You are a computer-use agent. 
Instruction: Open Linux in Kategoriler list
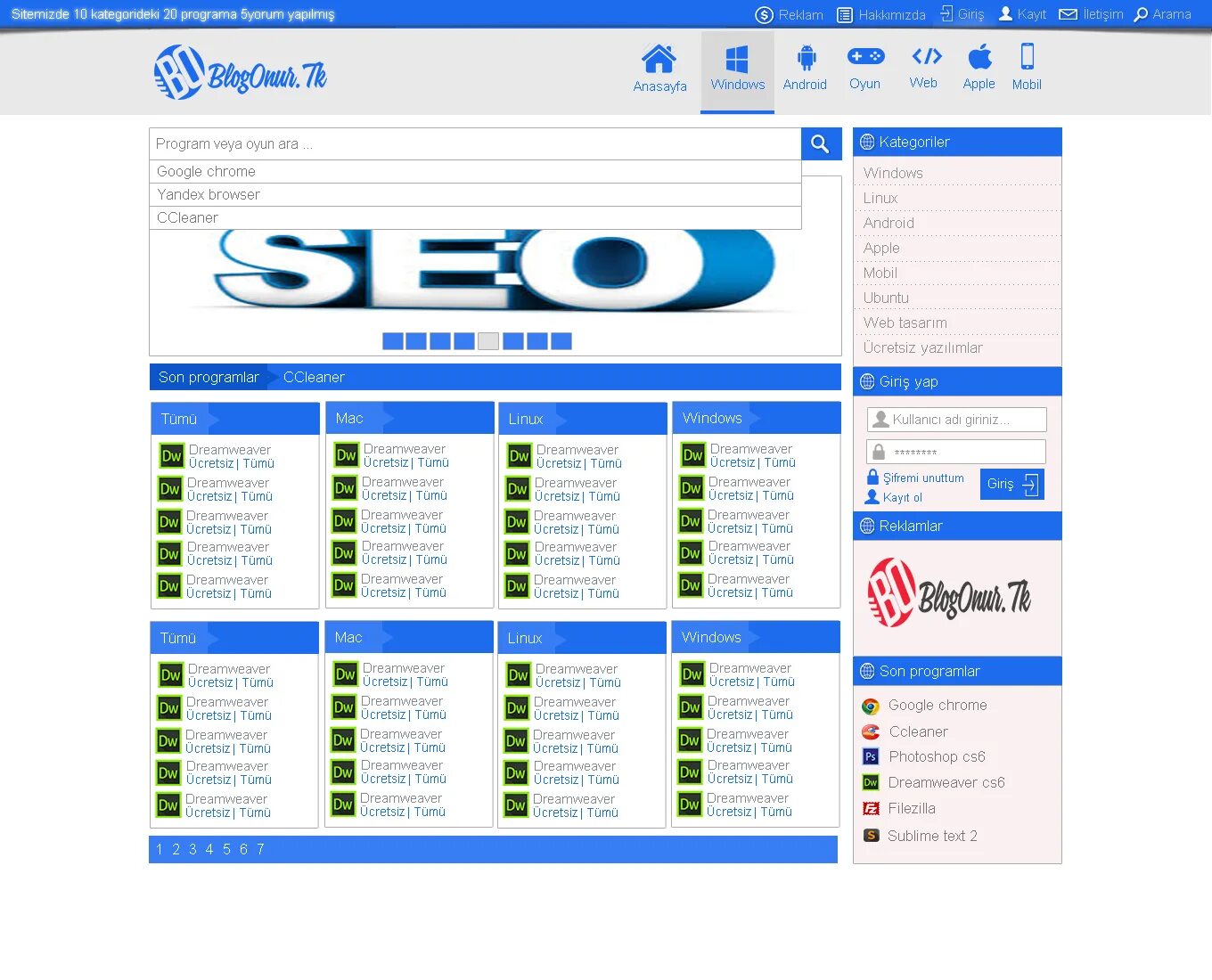click(880, 198)
